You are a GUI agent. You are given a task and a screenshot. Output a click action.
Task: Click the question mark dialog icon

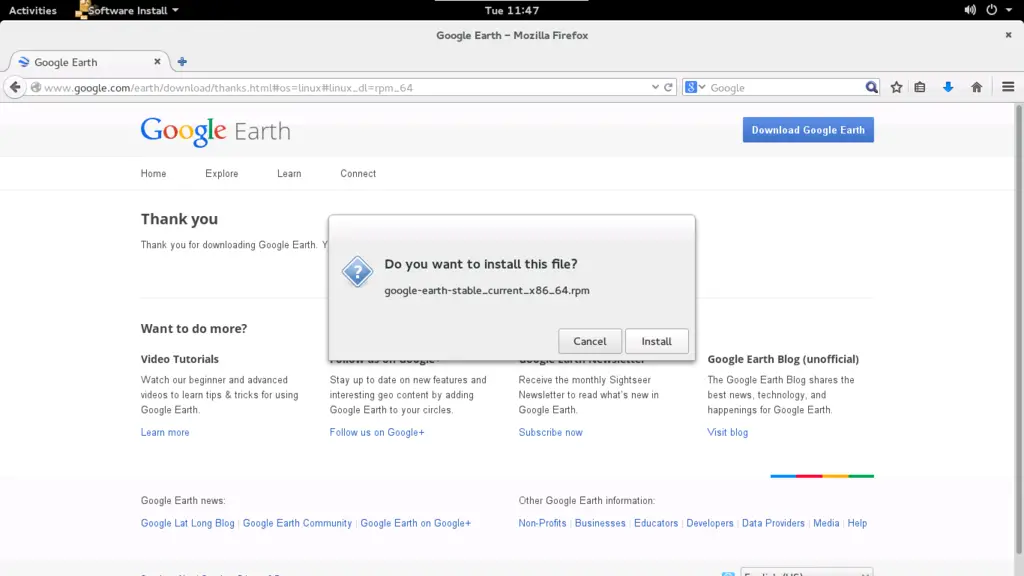(357, 272)
